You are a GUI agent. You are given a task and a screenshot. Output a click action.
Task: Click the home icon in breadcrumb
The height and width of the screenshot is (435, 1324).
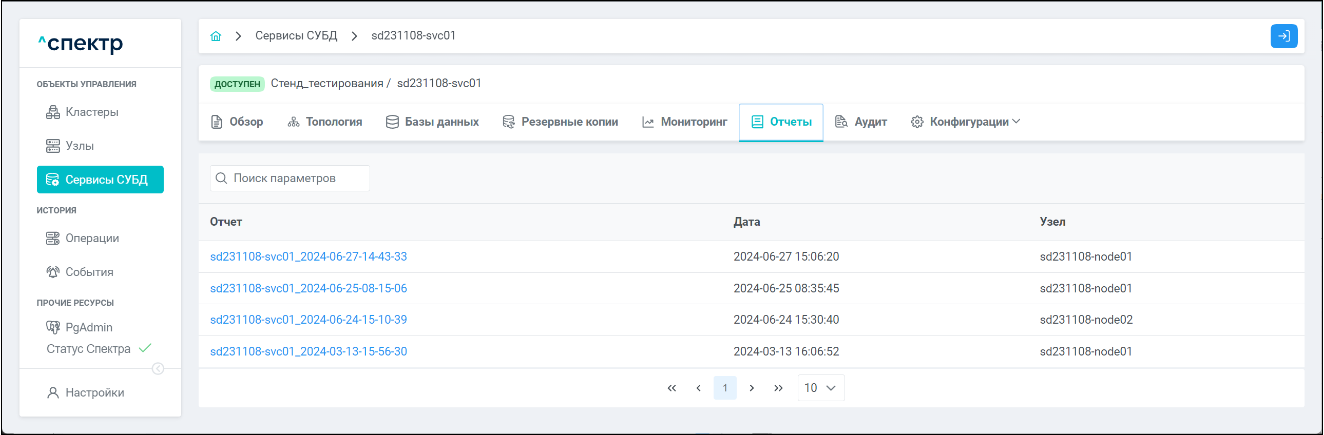(216, 36)
